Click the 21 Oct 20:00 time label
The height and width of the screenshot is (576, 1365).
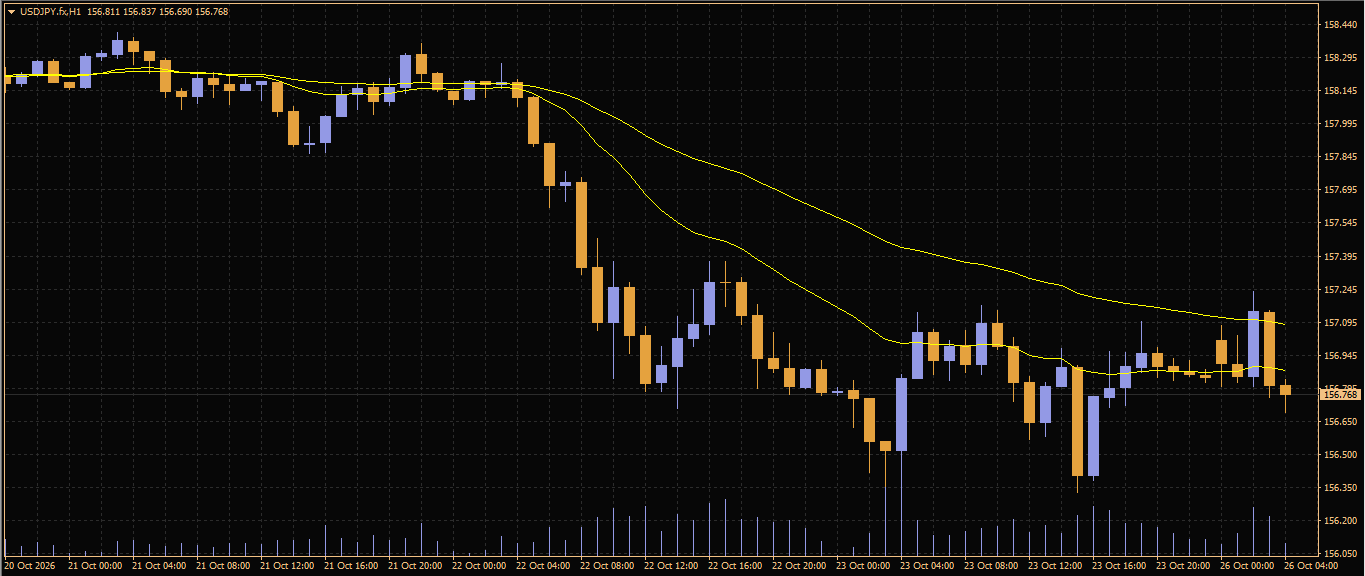pos(415,566)
